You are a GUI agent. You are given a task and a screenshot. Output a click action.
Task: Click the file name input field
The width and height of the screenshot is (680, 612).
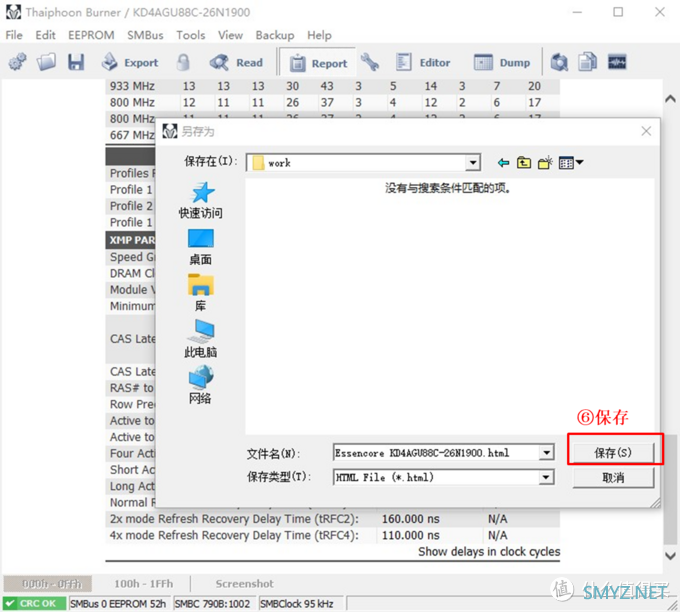coord(436,453)
